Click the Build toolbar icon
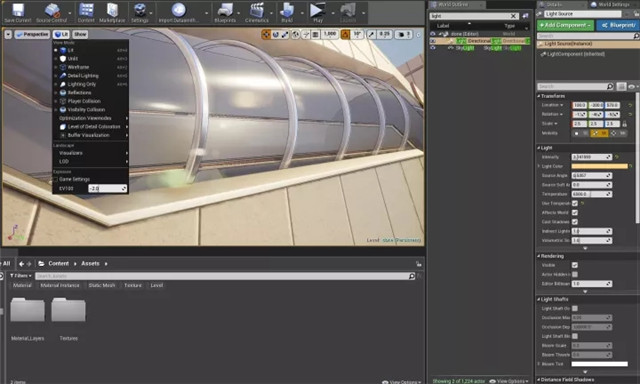 (287, 12)
